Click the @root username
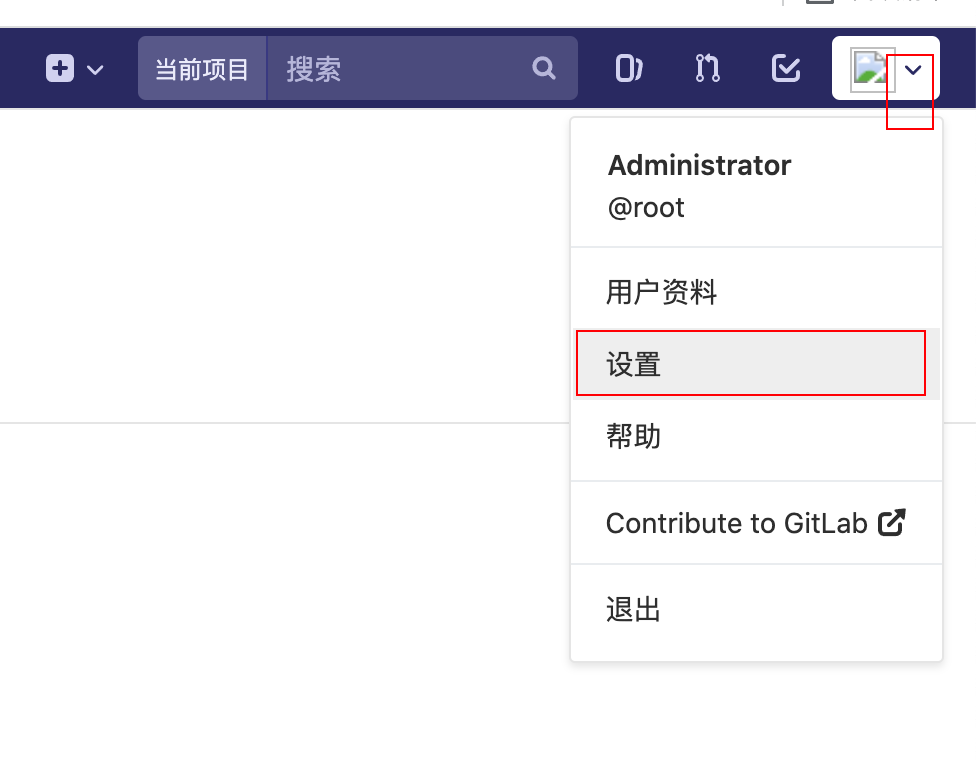The image size is (976, 760). 644,208
